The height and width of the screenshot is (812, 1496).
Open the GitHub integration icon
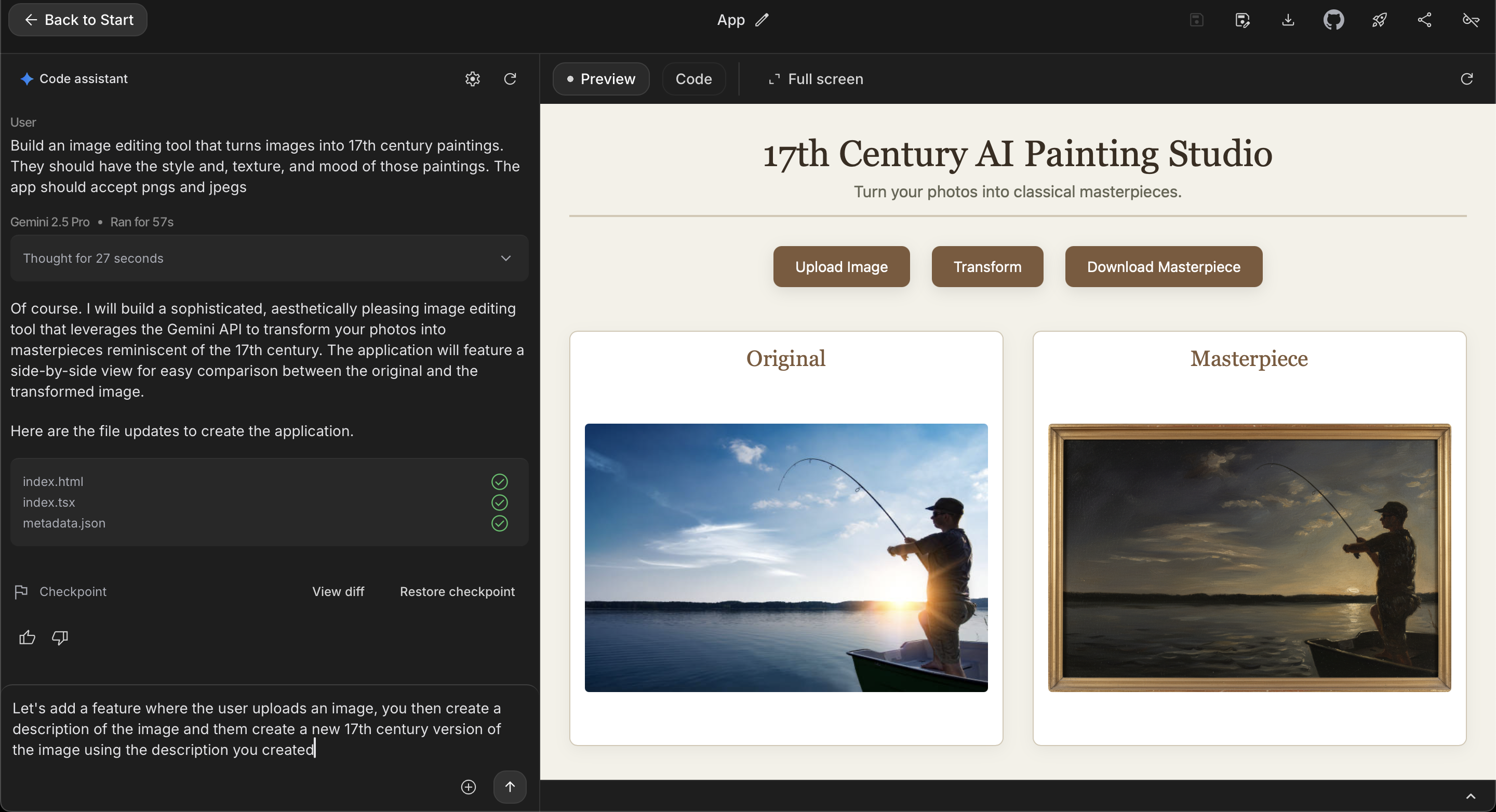[1334, 20]
